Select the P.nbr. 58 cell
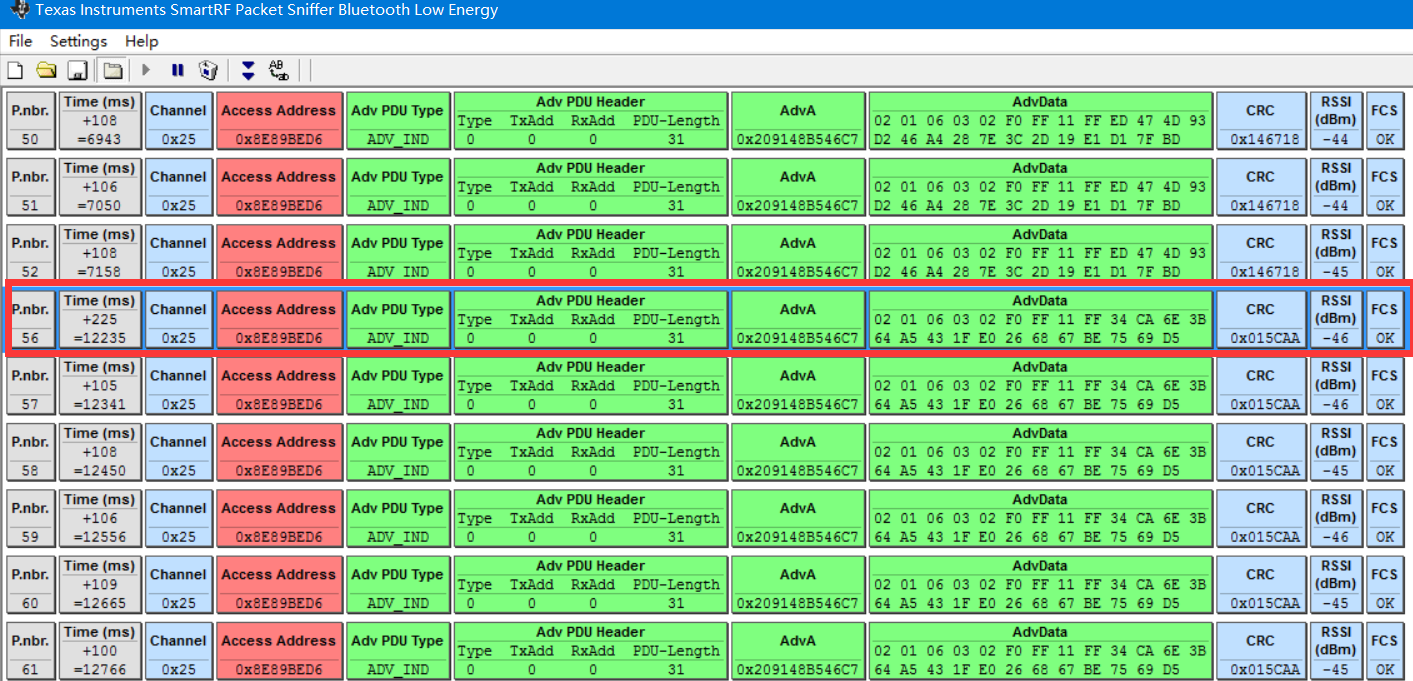Image resolution: width=1413 pixels, height=681 pixels. 30,452
